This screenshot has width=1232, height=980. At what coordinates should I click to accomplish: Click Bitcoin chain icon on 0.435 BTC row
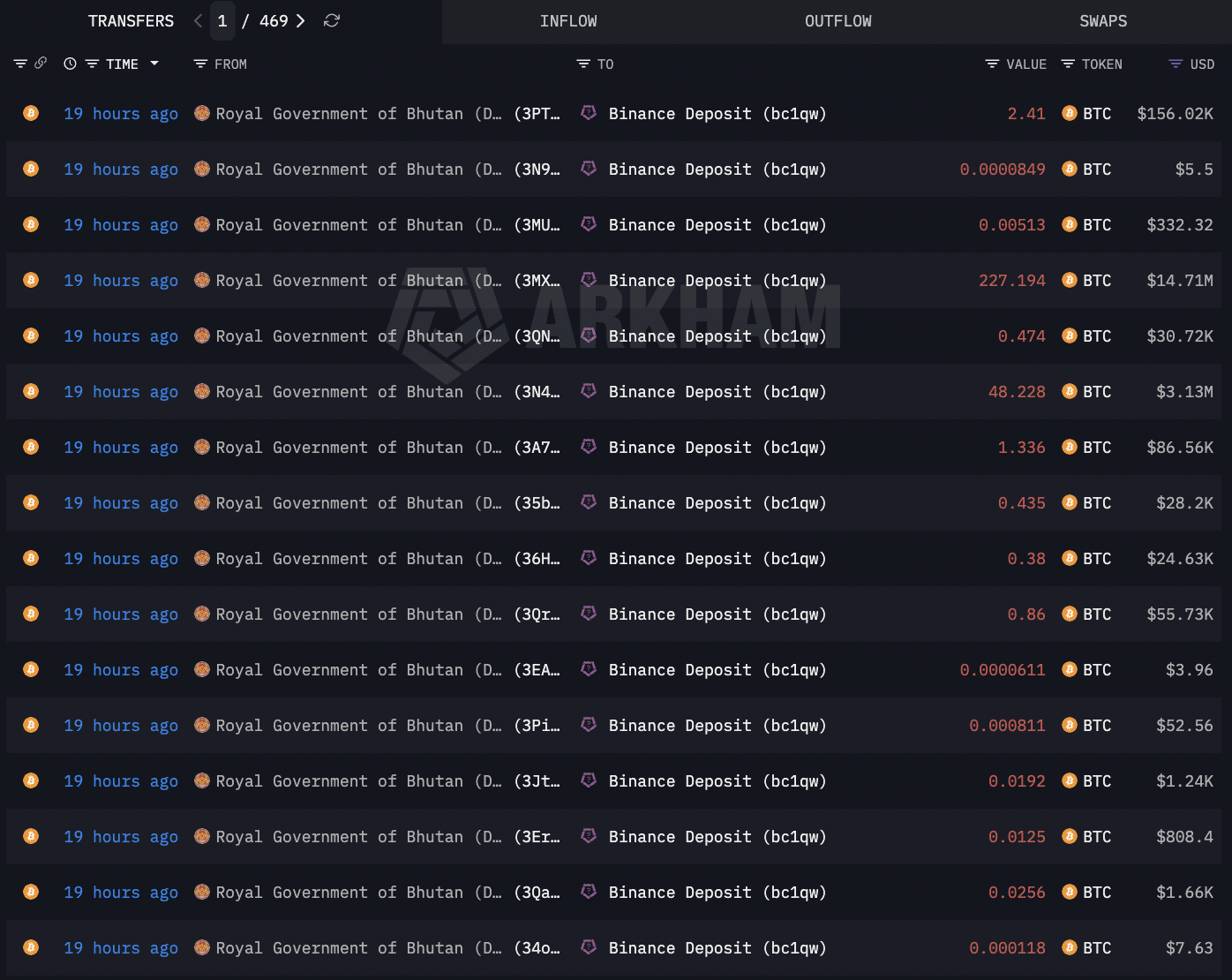(x=31, y=502)
